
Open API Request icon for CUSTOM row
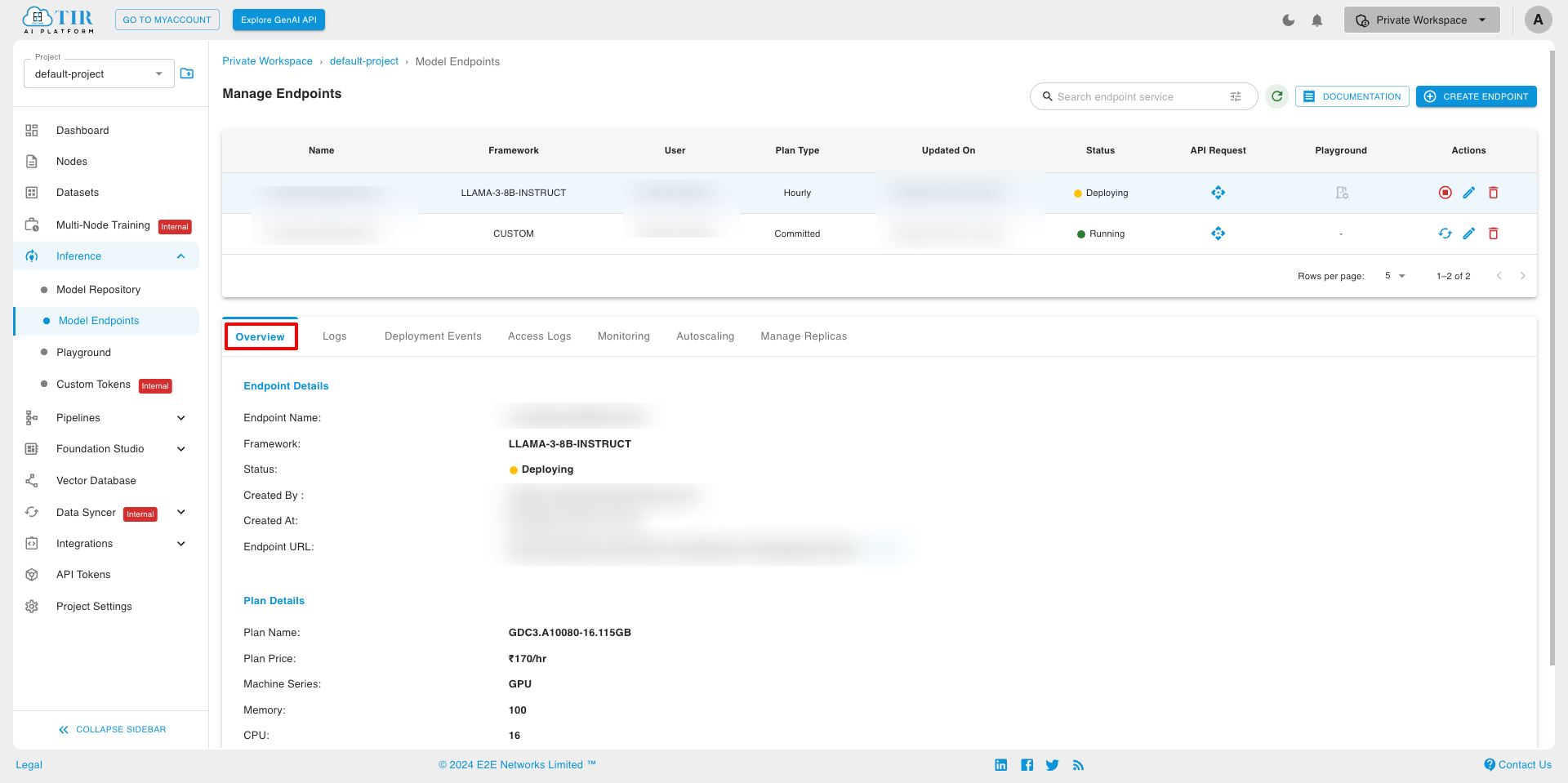coord(1218,234)
